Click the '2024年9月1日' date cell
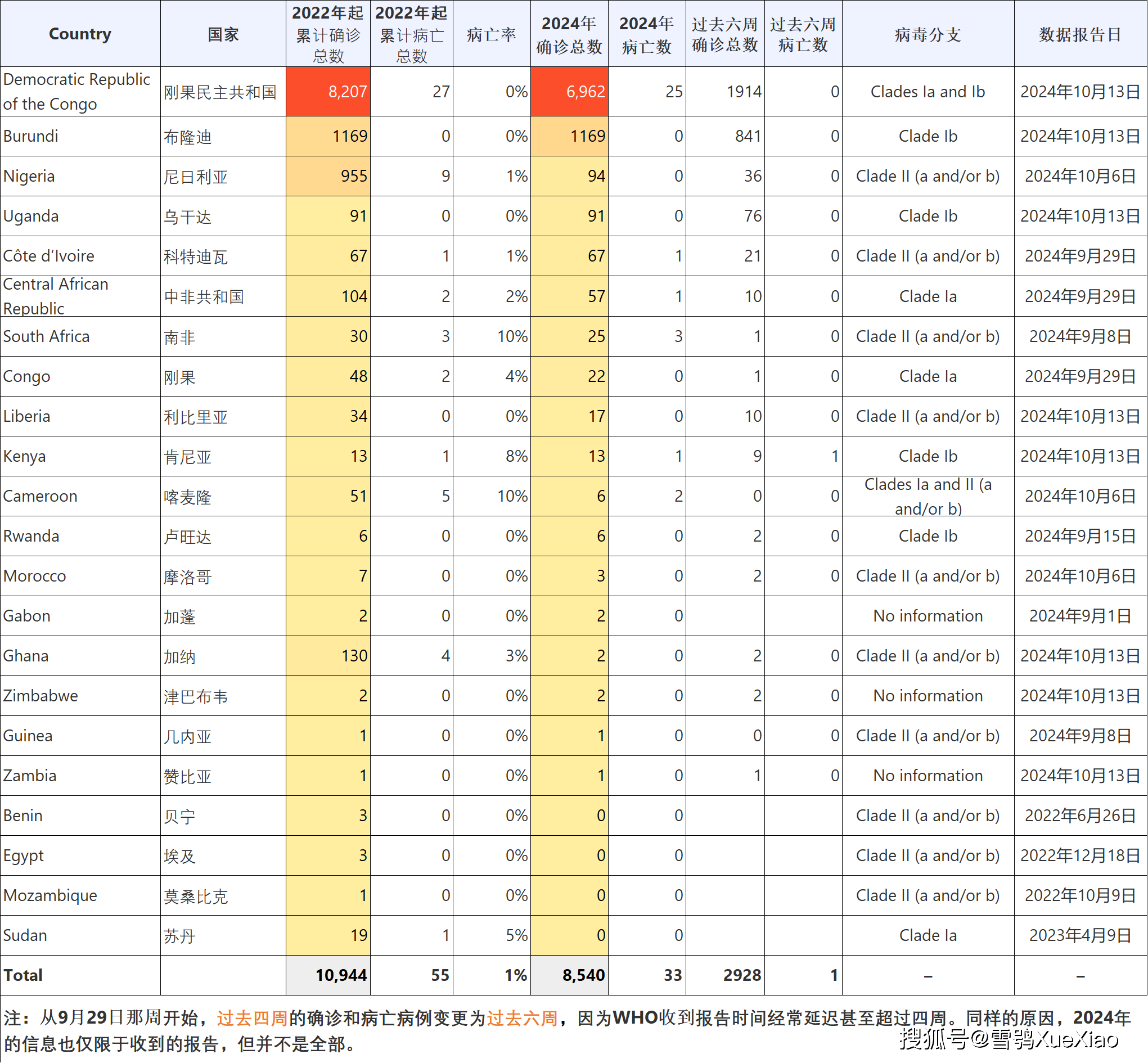This screenshot has height=1063, width=1148. (1080, 616)
